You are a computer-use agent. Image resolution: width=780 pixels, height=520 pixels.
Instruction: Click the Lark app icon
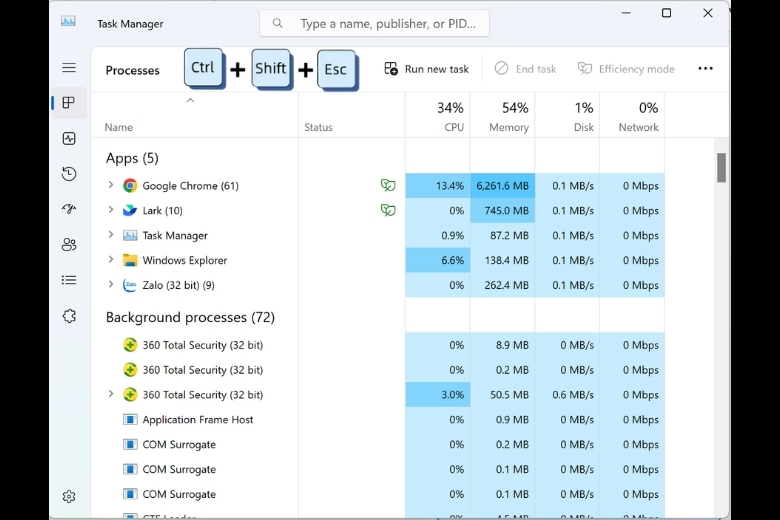coord(130,210)
